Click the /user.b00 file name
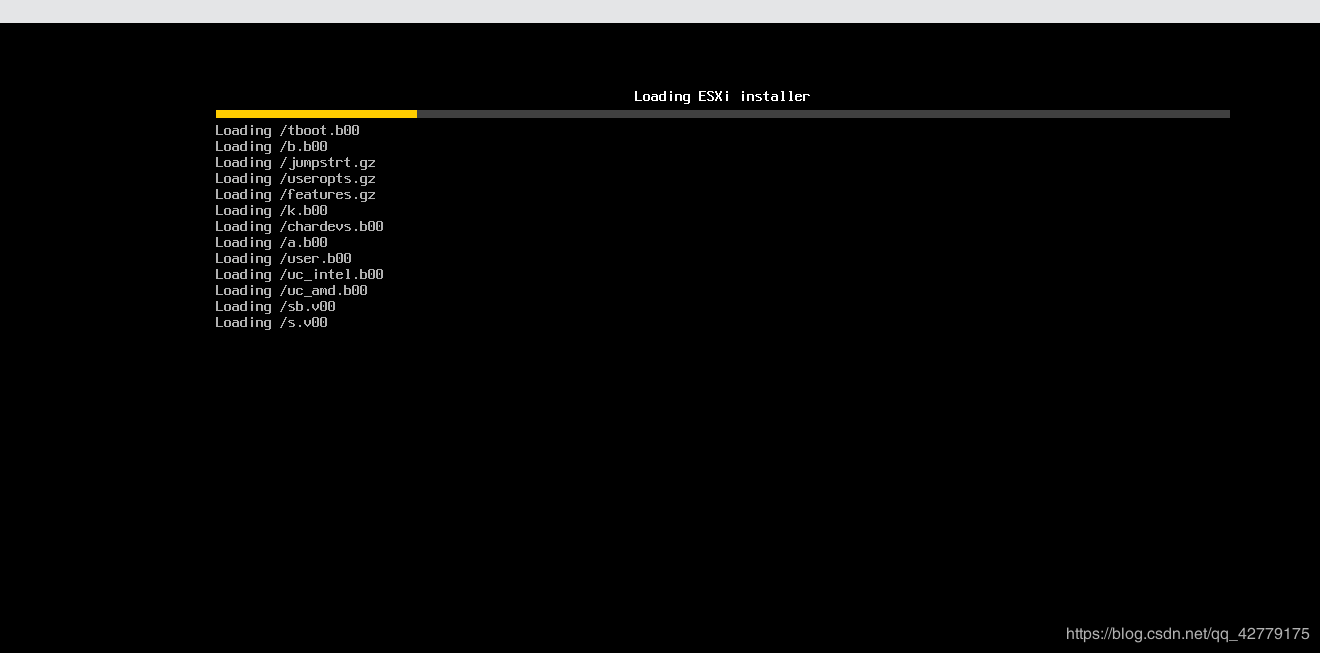This screenshot has width=1320, height=653. (315, 259)
